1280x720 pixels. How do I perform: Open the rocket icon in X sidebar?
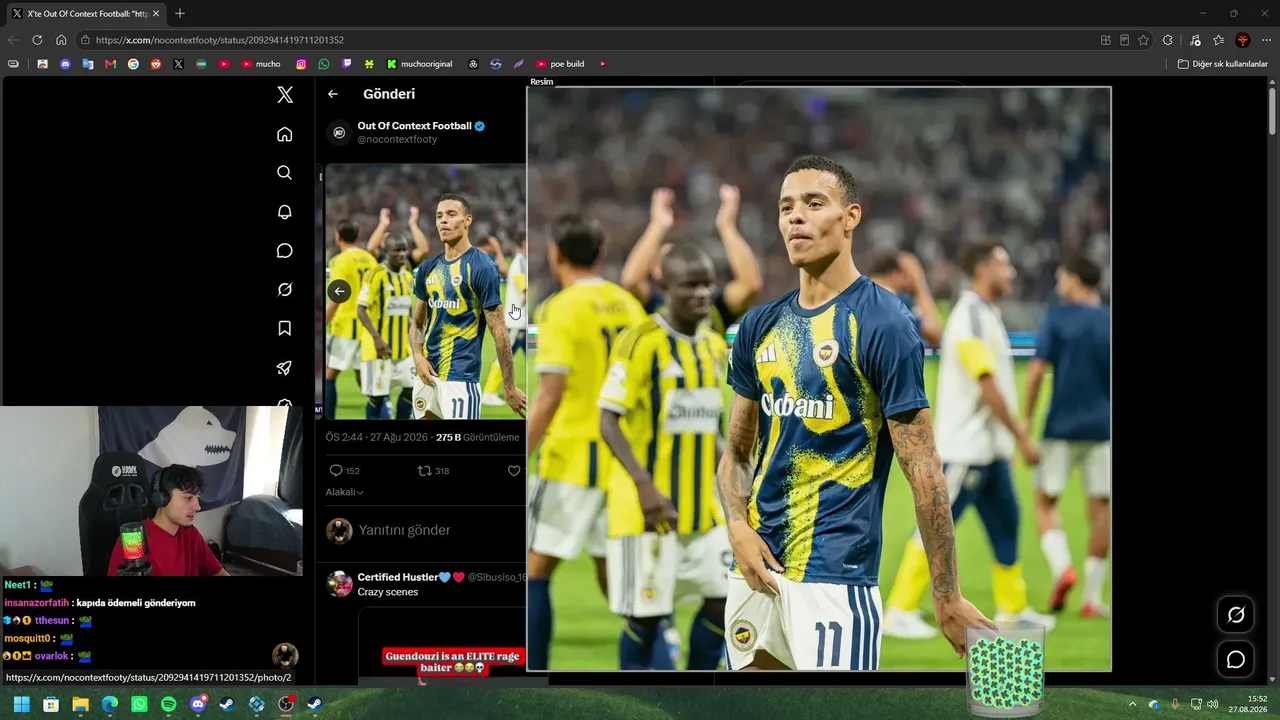point(285,368)
